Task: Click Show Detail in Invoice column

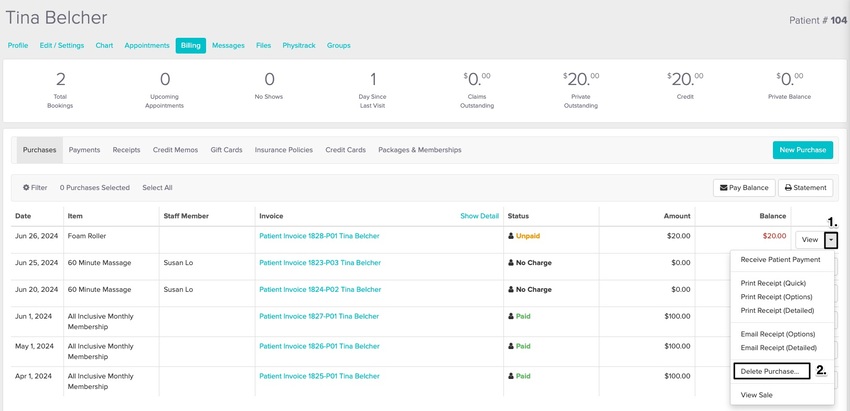Action: (479, 216)
